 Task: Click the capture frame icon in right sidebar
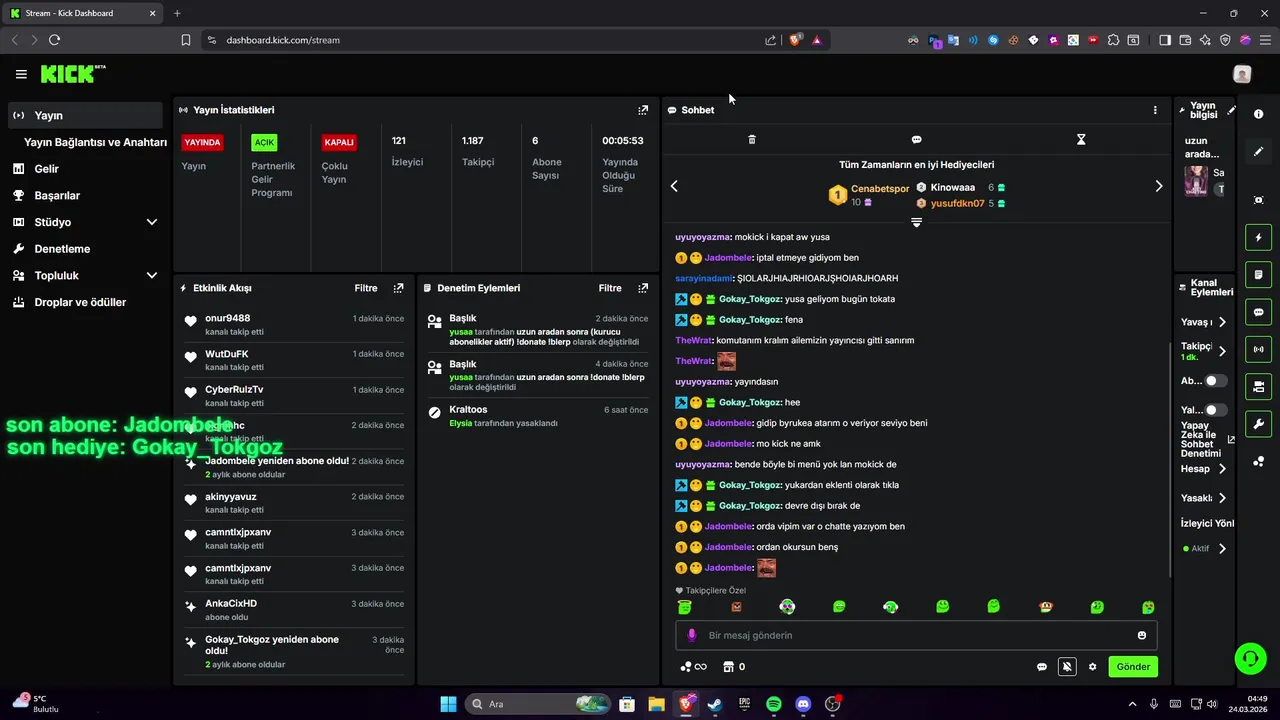pos(1258,200)
